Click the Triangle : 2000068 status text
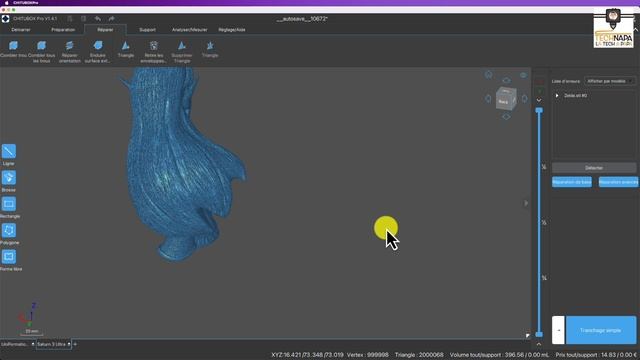Viewport: 640px width, 360px height. click(419, 355)
